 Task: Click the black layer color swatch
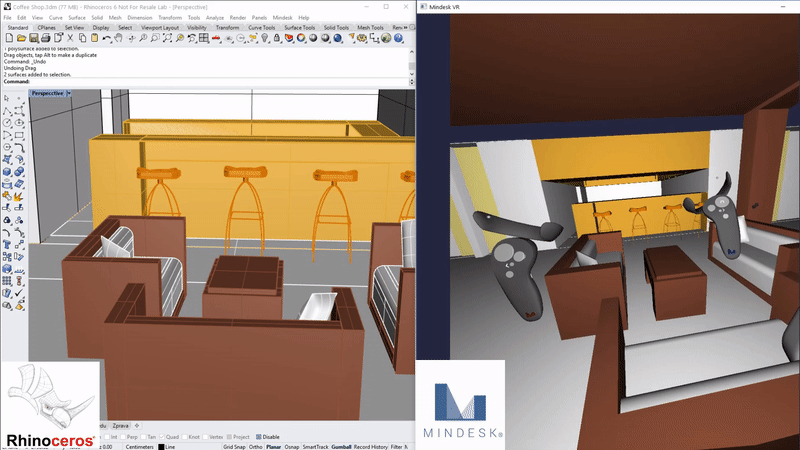pos(161,447)
